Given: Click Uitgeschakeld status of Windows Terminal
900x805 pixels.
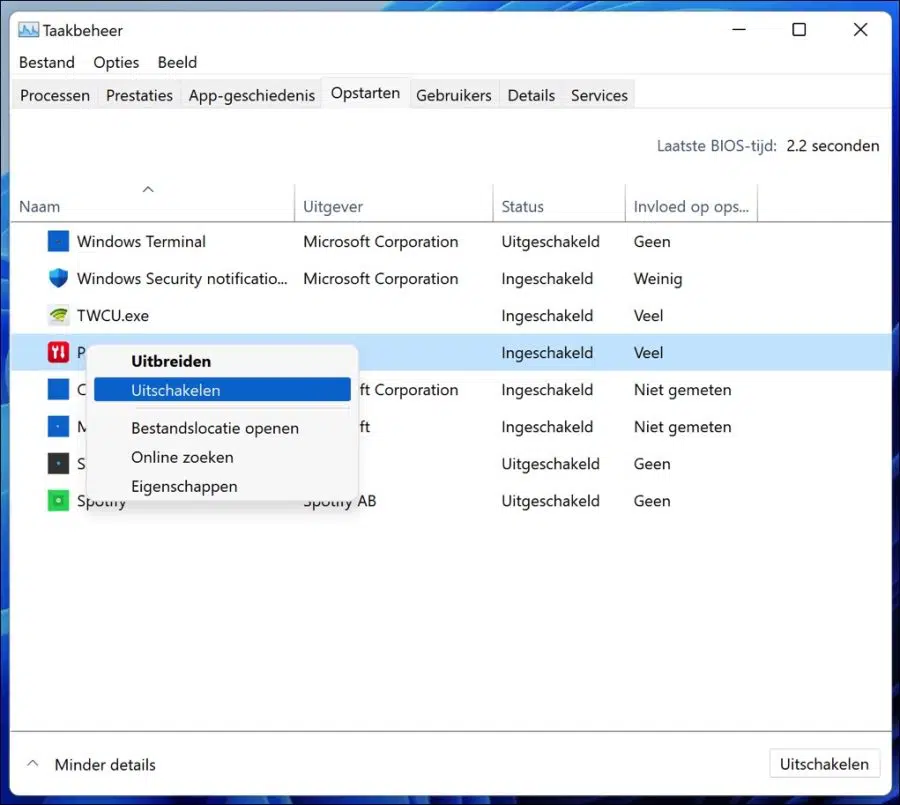Looking at the screenshot, I should coord(550,242).
